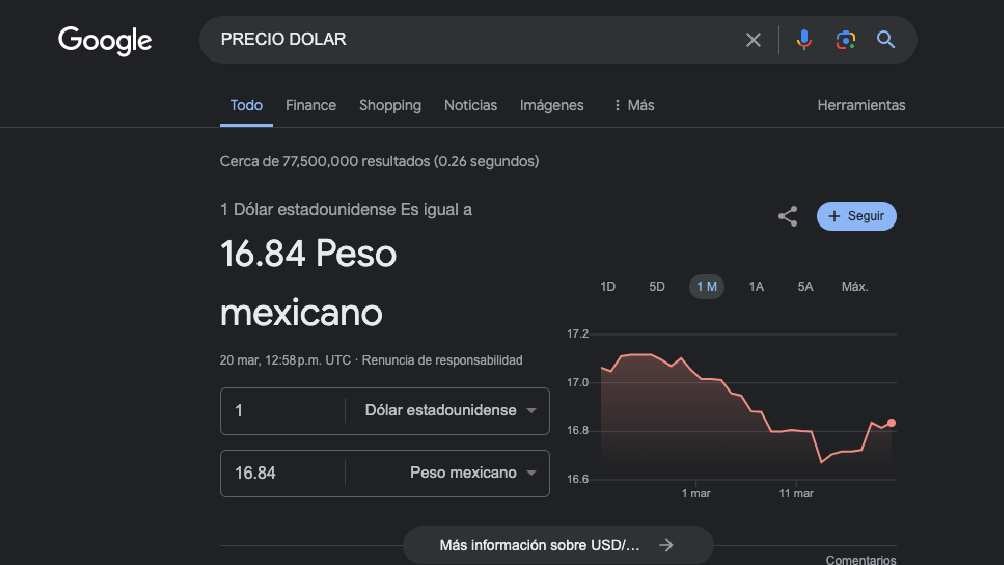Viewport: 1004px width, 565px height.
Task: Open Google Lens image search
Action: pyautogui.click(x=845, y=40)
